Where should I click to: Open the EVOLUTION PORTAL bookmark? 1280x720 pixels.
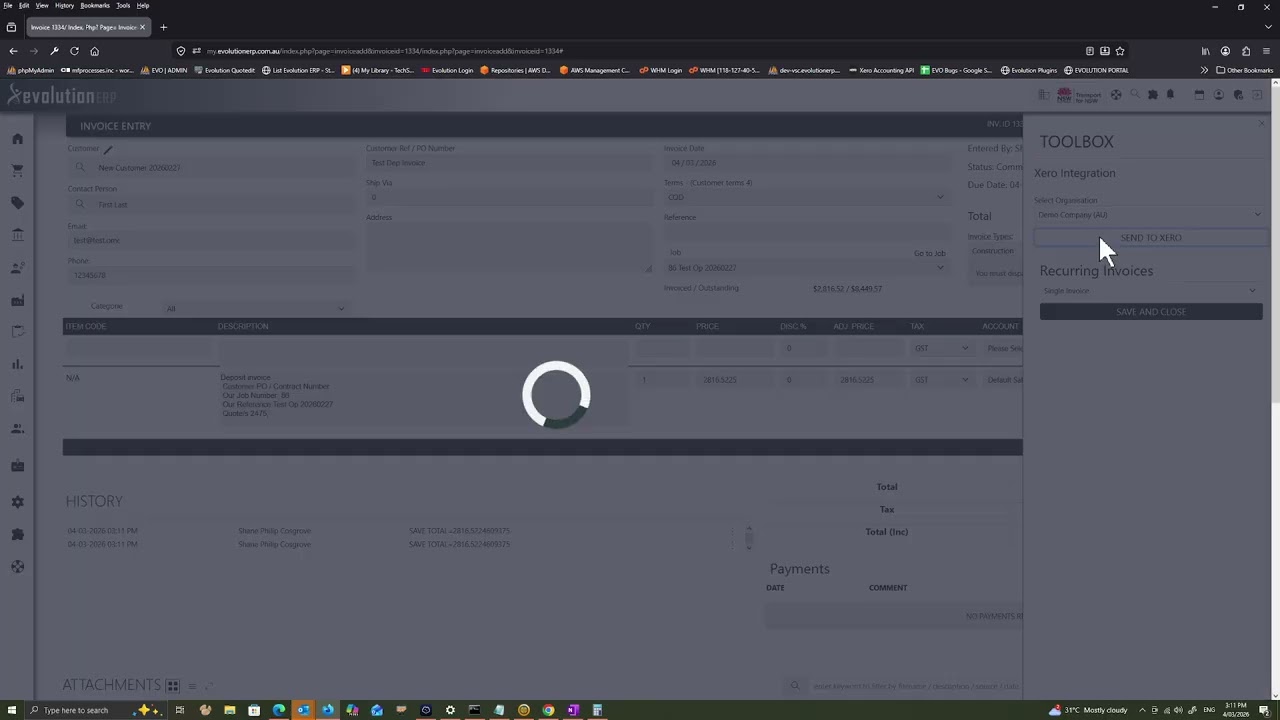pos(1096,70)
